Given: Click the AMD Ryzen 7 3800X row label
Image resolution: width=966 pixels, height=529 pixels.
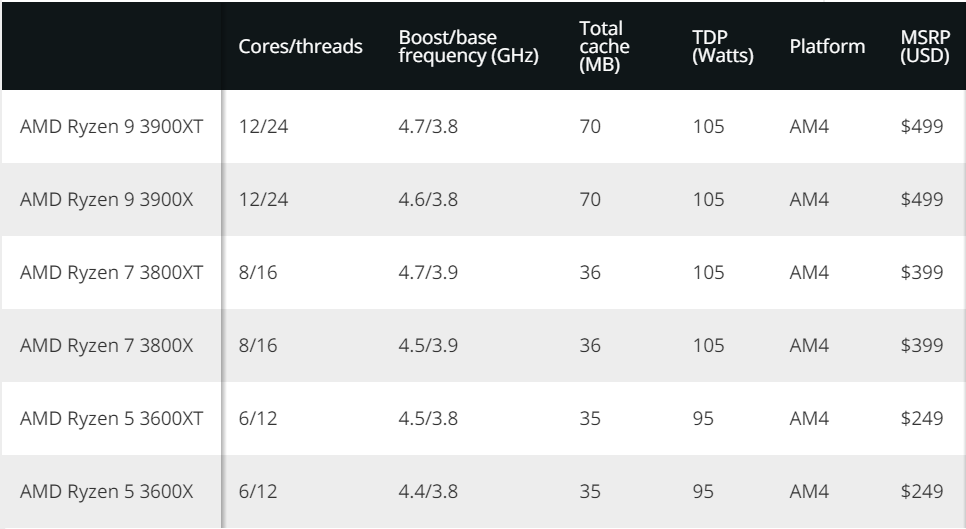Looking at the screenshot, I should (107, 345).
